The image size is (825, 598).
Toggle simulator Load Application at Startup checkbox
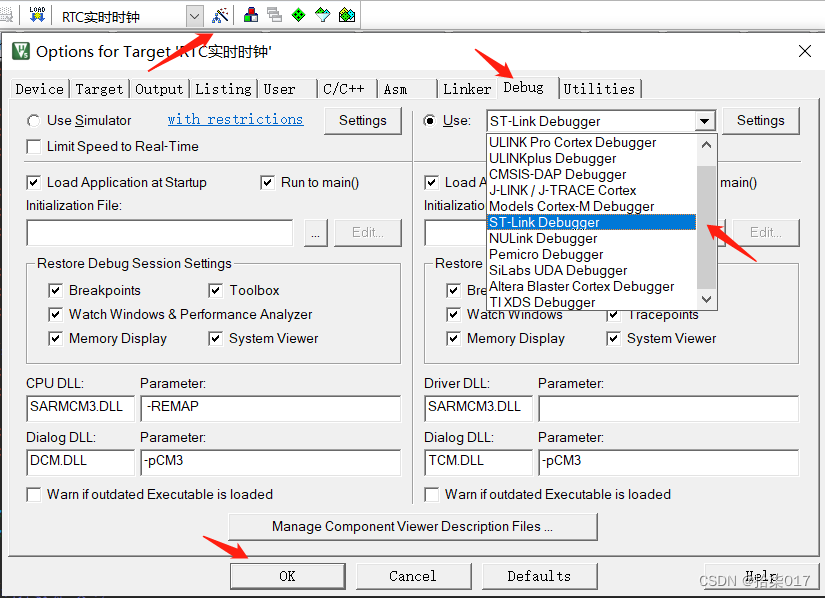(x=34, y=183)
